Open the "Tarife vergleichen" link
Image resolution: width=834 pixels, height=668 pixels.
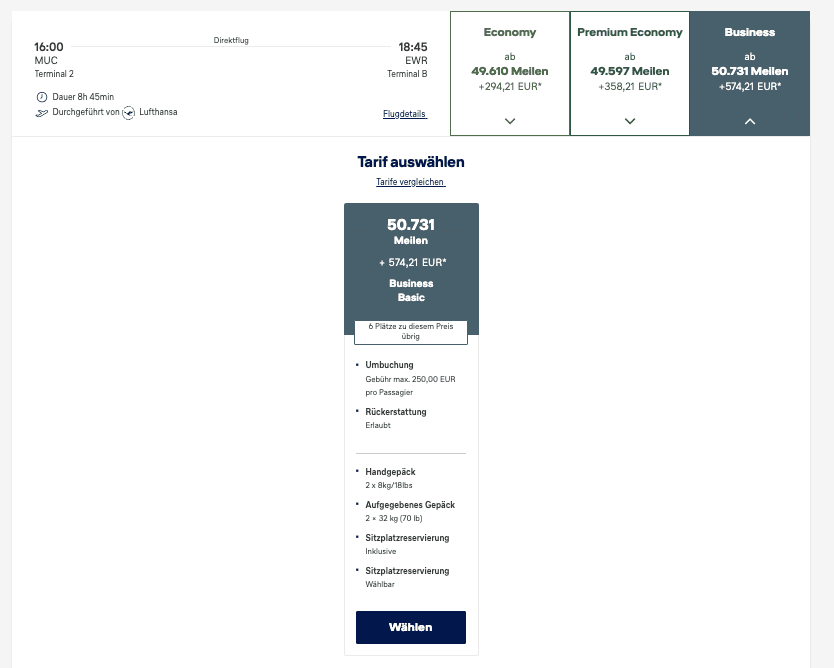(410, 182)
